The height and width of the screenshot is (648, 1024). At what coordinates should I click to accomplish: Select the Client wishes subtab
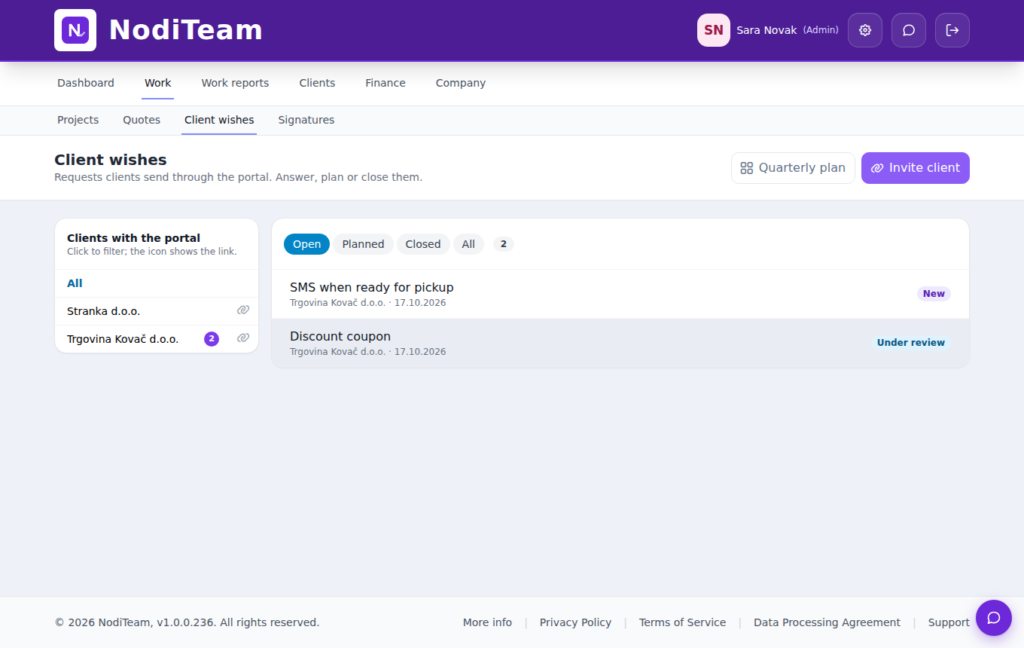(x=219, y=120)
